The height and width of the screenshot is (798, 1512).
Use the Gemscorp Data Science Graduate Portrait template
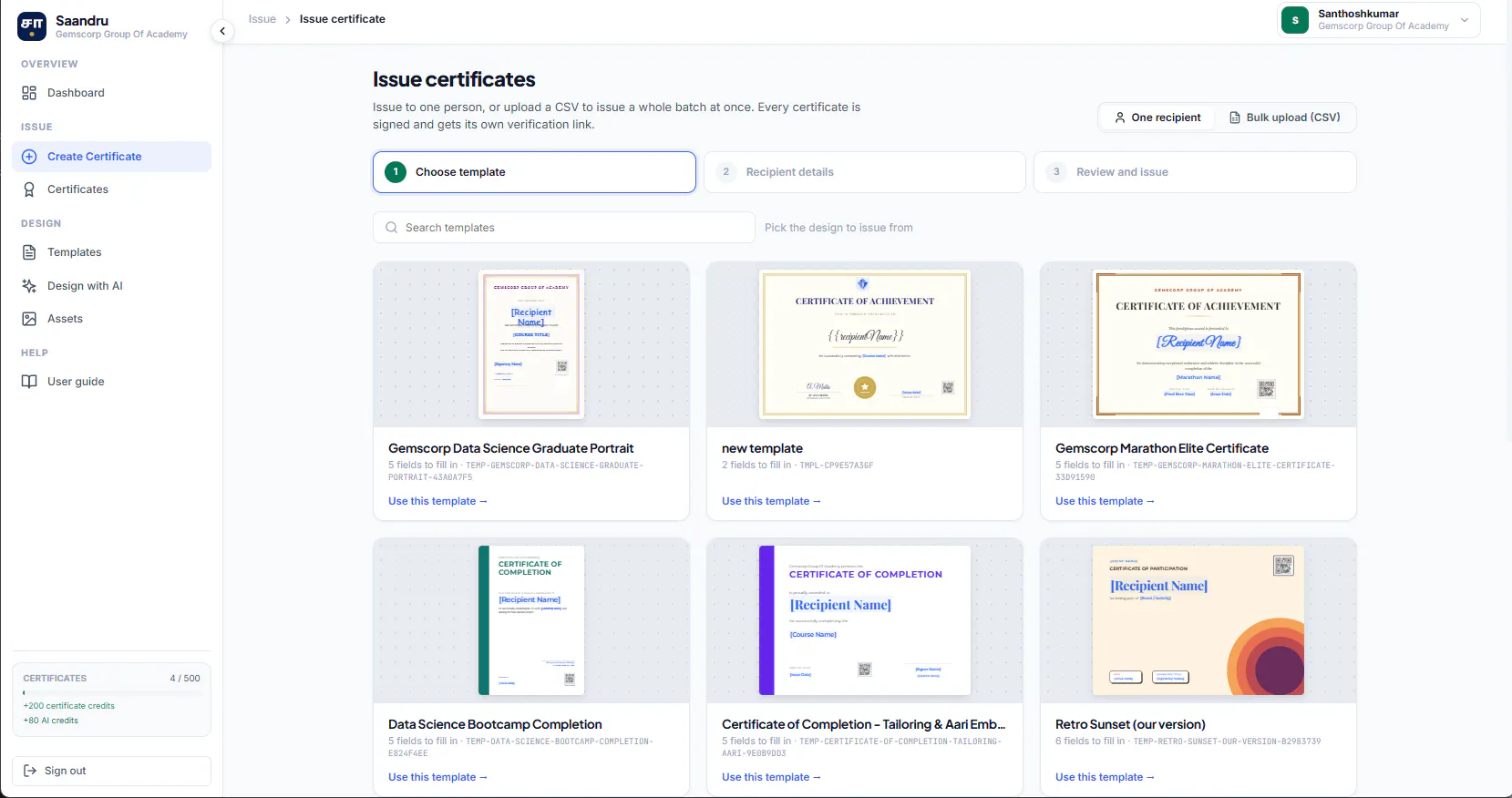tap(437, 501)
